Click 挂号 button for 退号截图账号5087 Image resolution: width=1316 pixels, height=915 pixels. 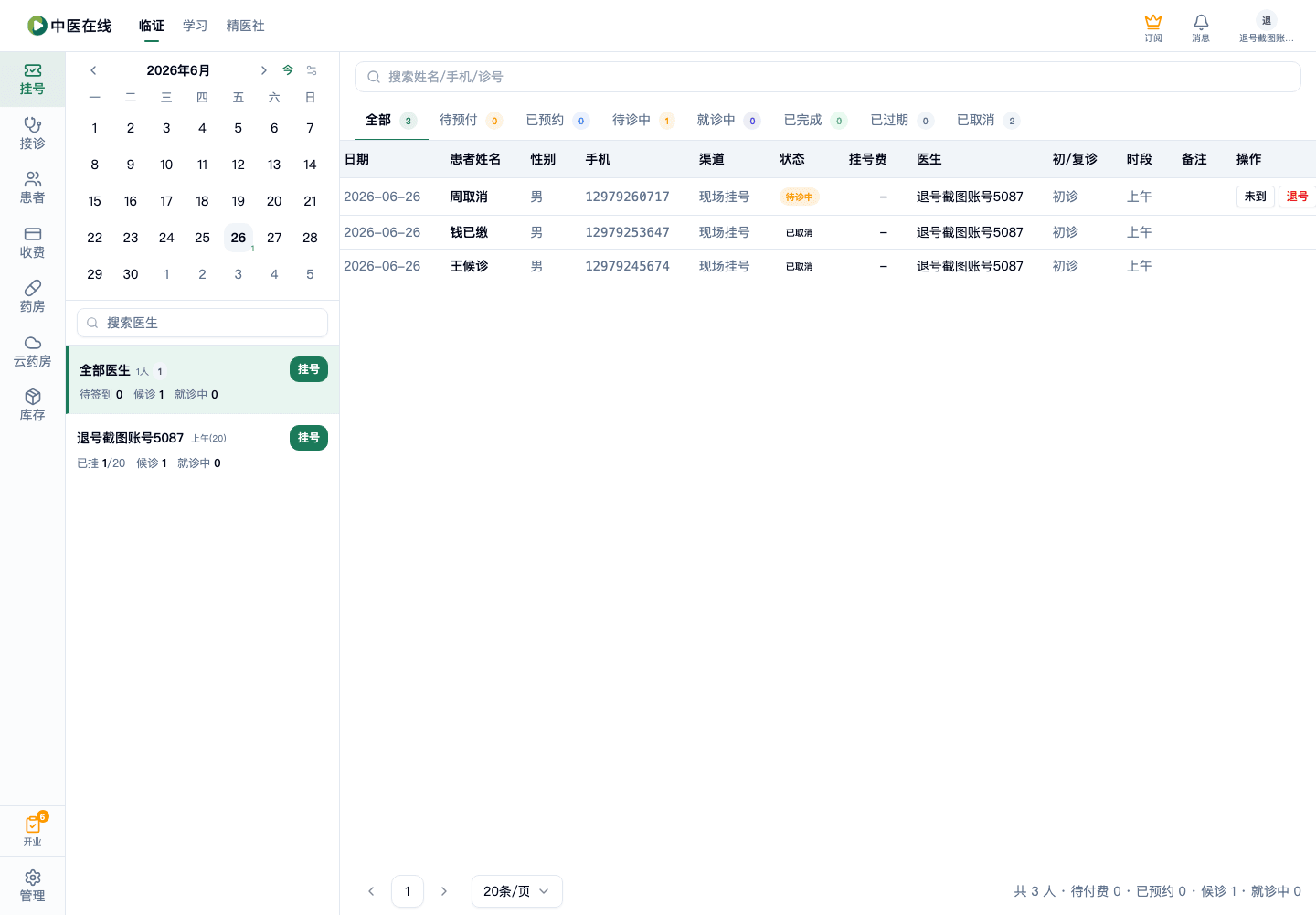(309, 438)
